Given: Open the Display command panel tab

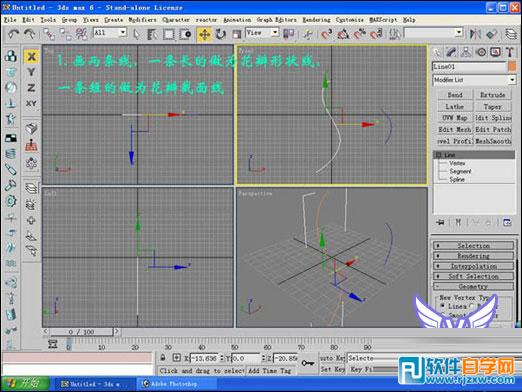Looking at the screenshot, I should (x=495, y=52).
